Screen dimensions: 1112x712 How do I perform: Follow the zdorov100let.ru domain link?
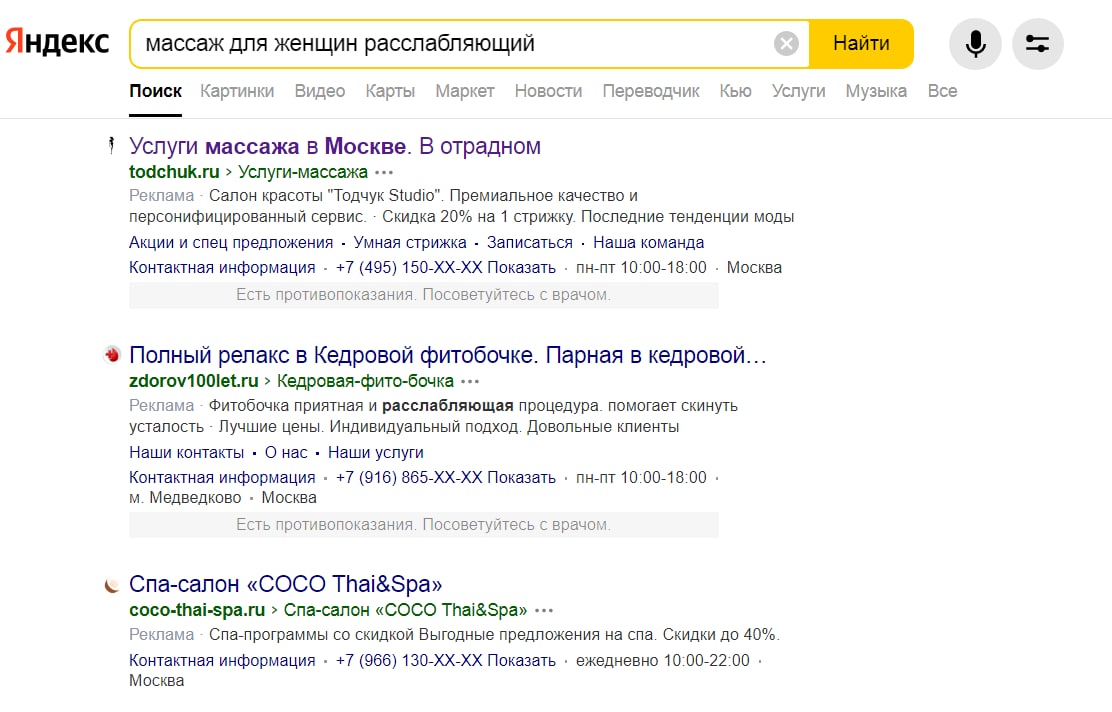tap(194, 381)
